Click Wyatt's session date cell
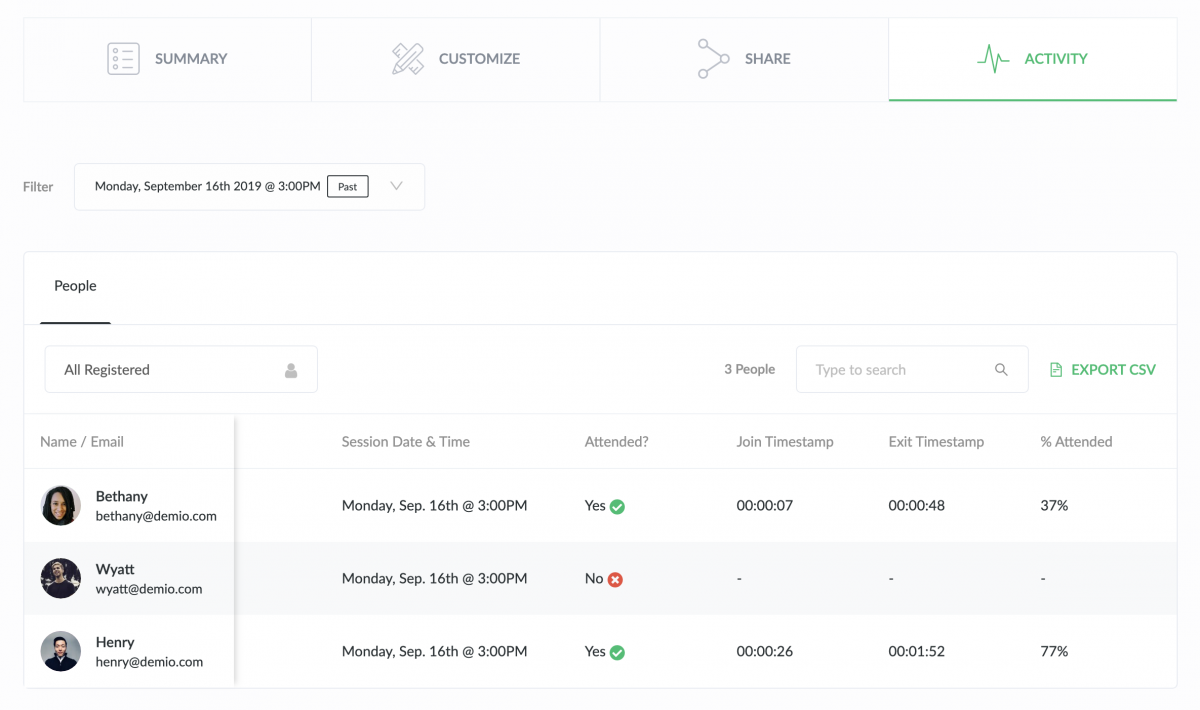Image resolution: width=1200 pixels, height=710 pixels. coord(434,579)
